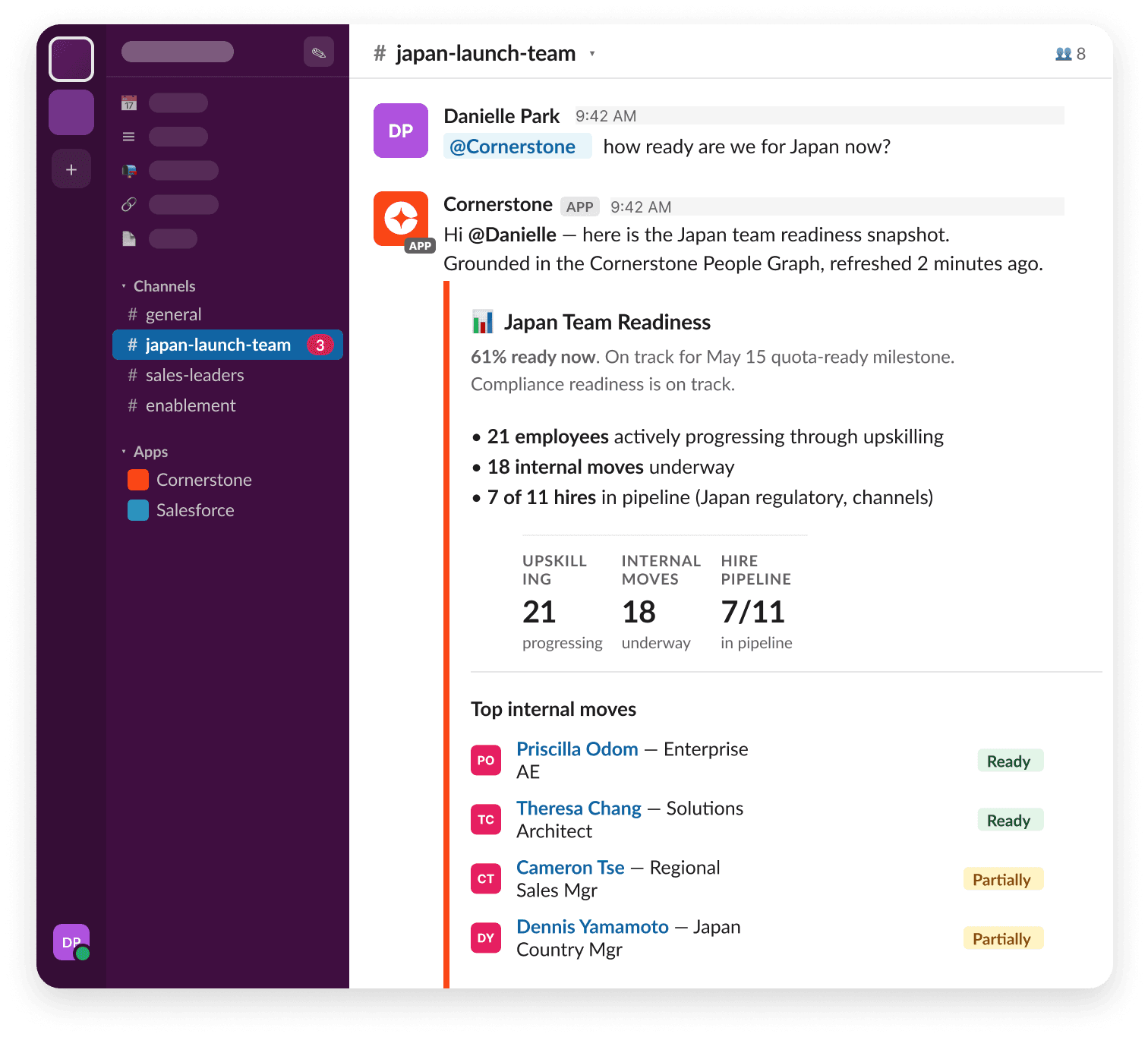Viewport: 1148px width, 1037px height.
Task: Open the sales-leaders channel
Action: (x=228, y=375)
